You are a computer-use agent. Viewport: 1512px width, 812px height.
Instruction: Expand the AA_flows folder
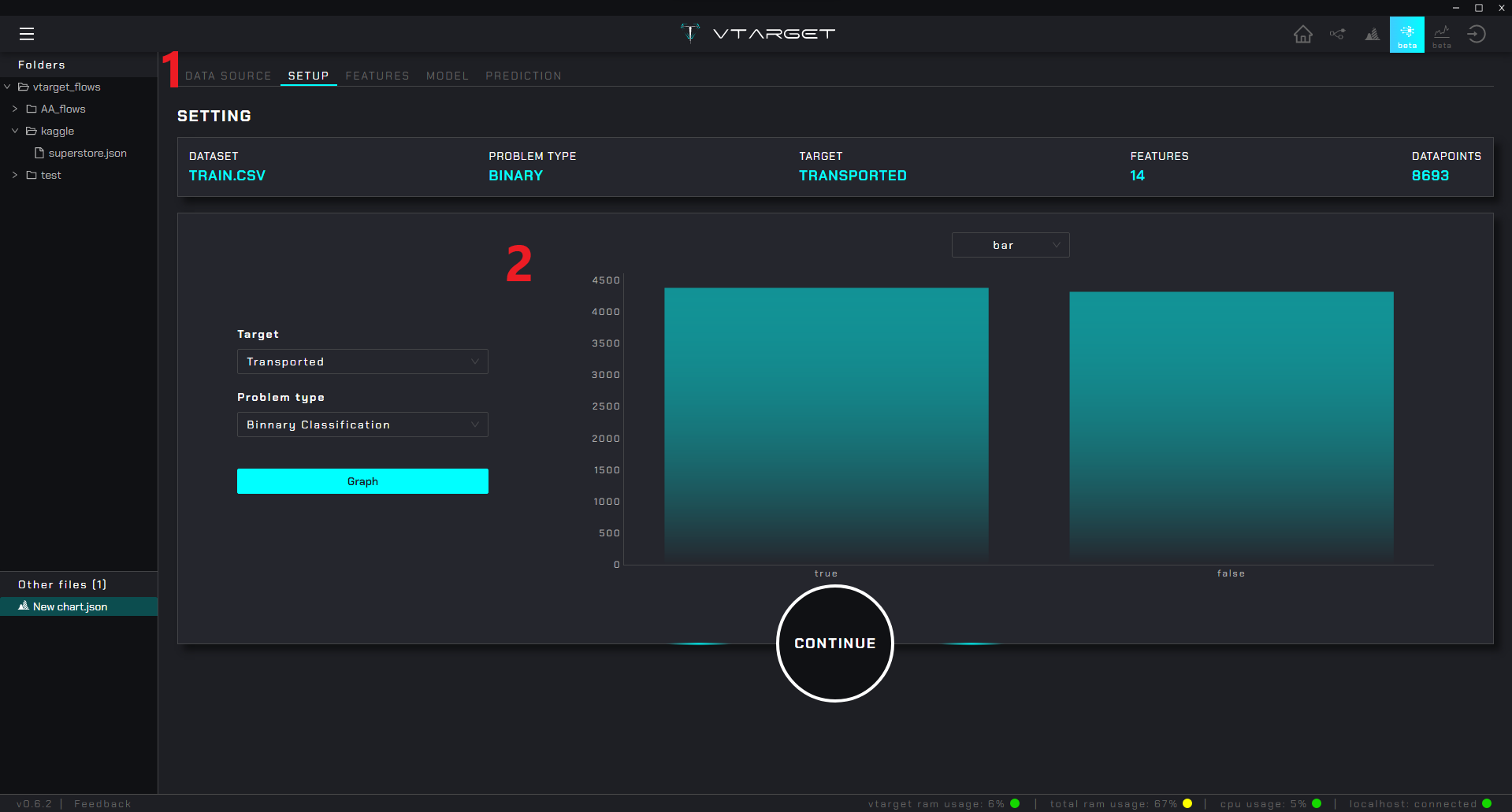pyautogui.click(x=15, y=109)
